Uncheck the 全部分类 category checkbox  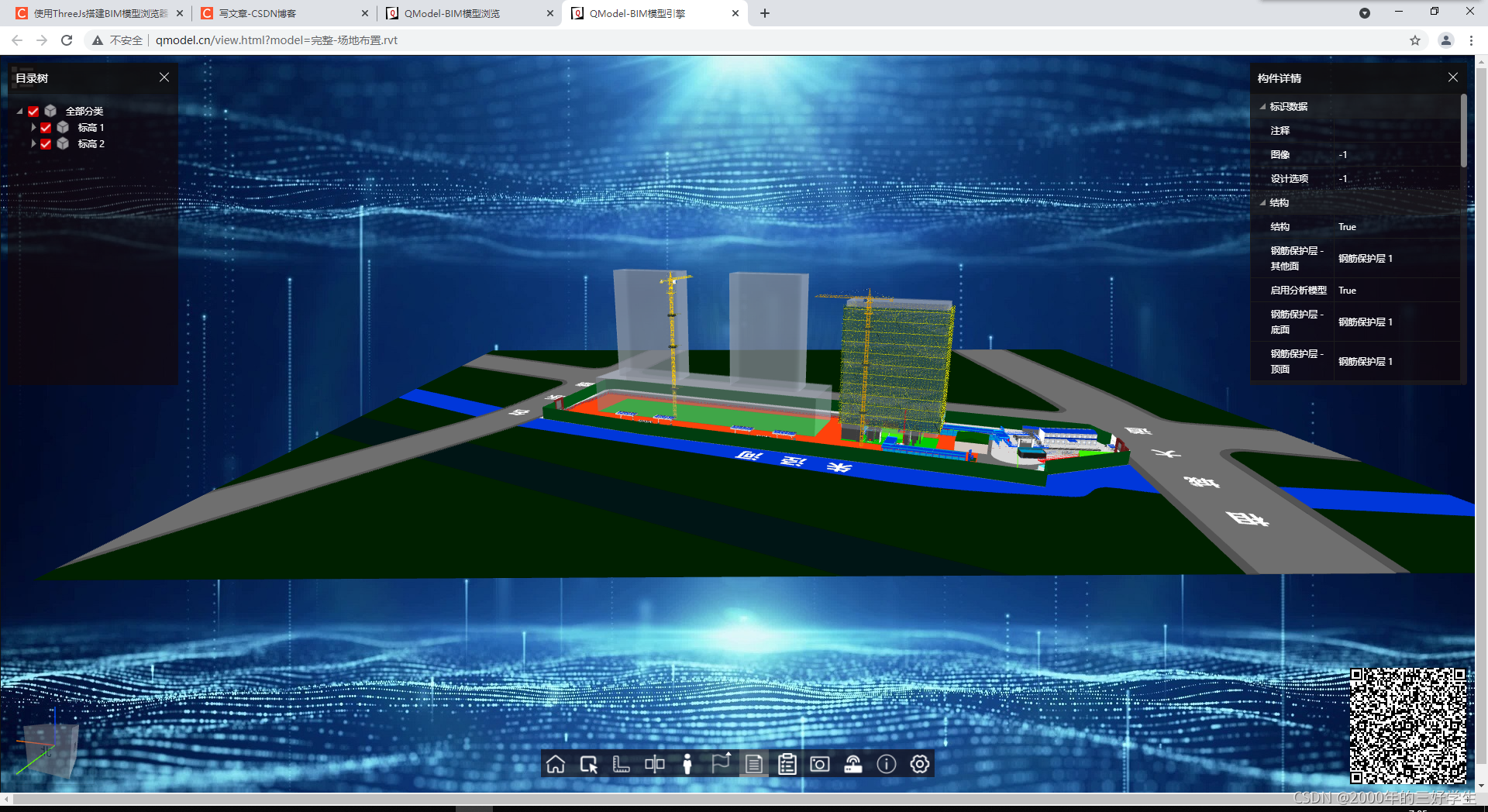pyautogui.click(x=33, y=111)
